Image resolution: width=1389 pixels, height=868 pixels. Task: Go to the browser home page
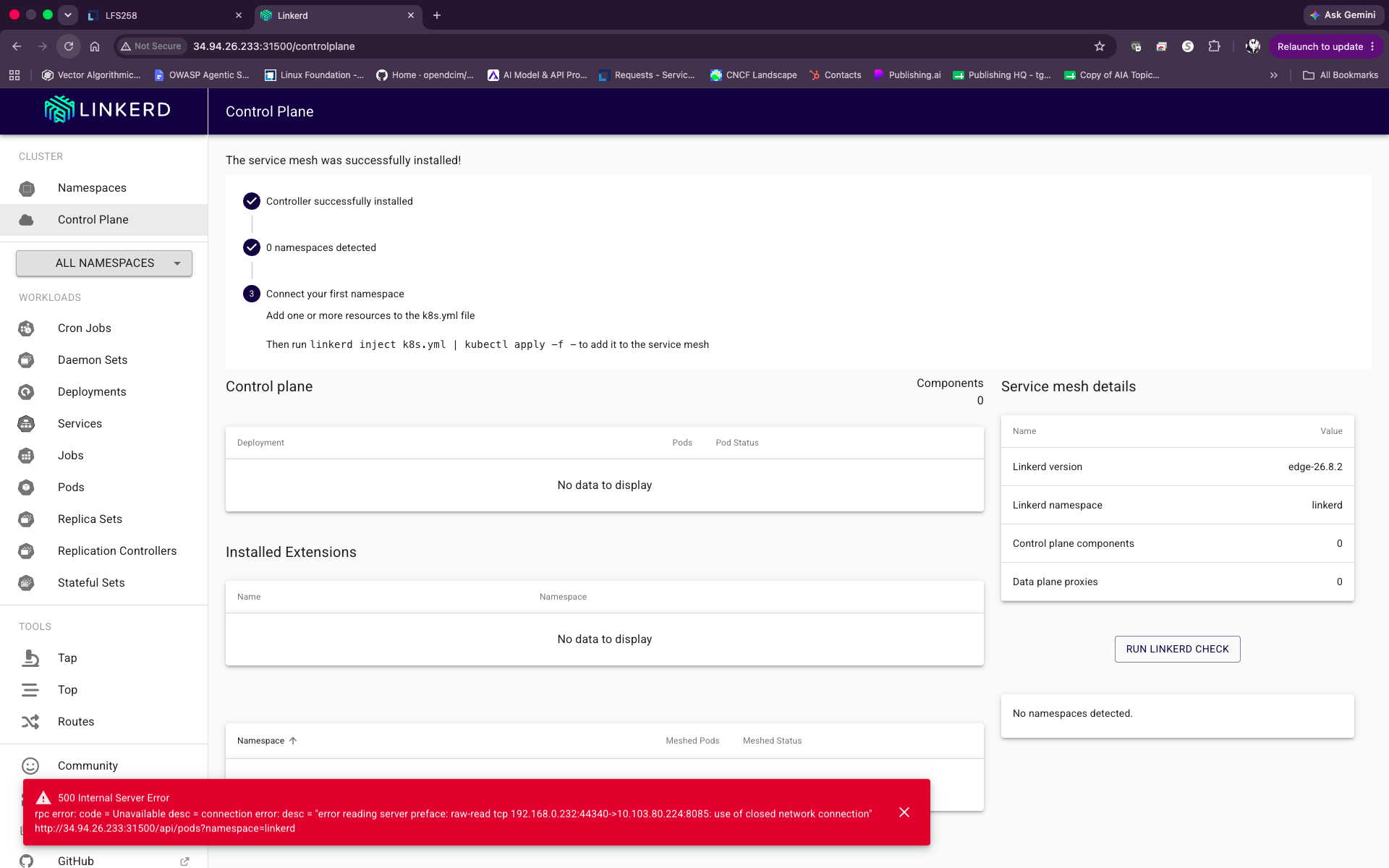coord(95,46)
